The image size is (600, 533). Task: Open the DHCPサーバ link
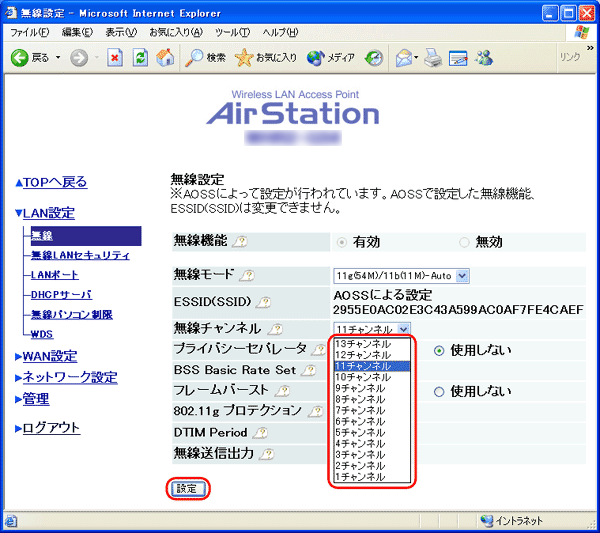click(61, 295)
